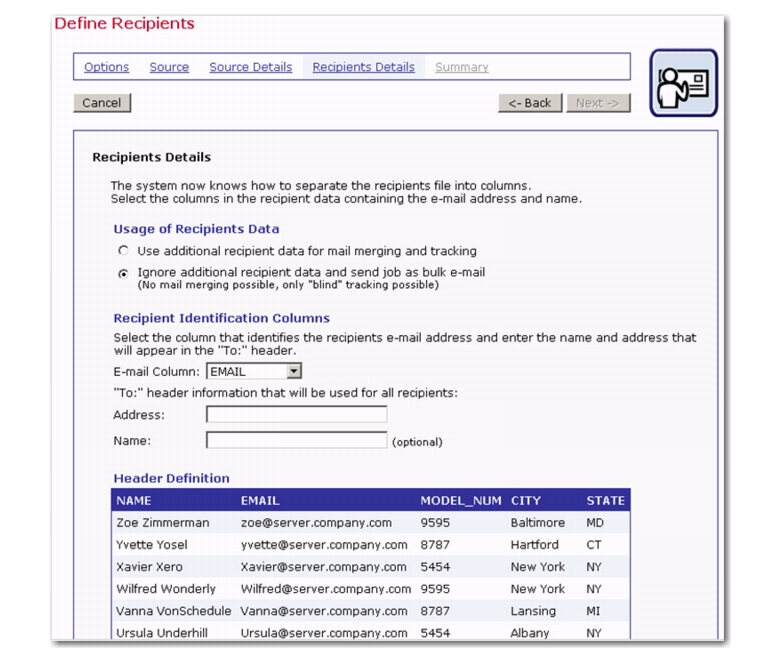The height and width of the screenshot is (662, 771).
Task: Select the Wilfred Wonderly name cell
Action: click(x=166, y=589)
